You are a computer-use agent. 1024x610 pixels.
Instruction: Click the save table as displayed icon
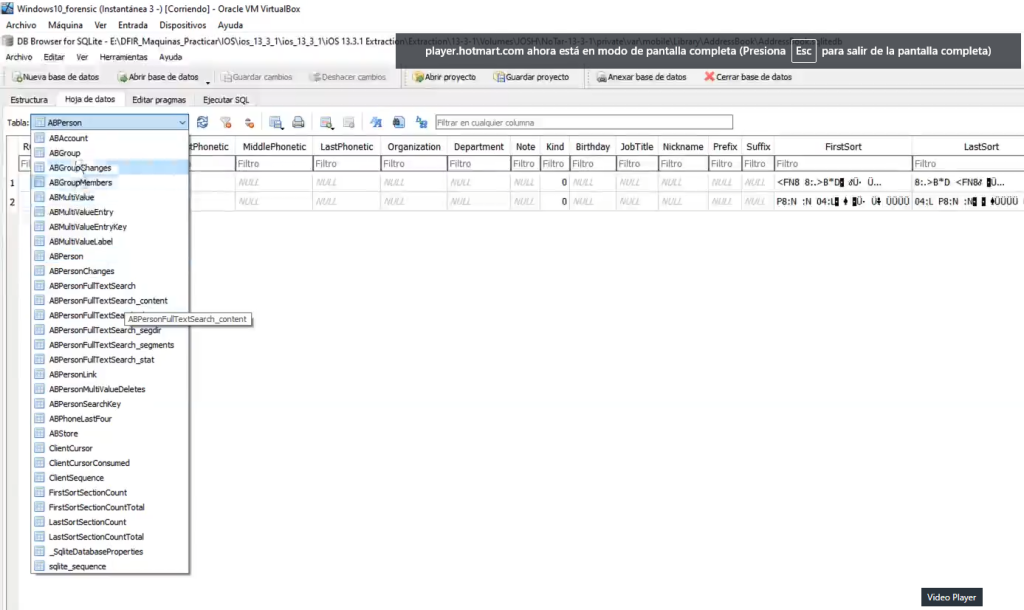coord(276,122)
